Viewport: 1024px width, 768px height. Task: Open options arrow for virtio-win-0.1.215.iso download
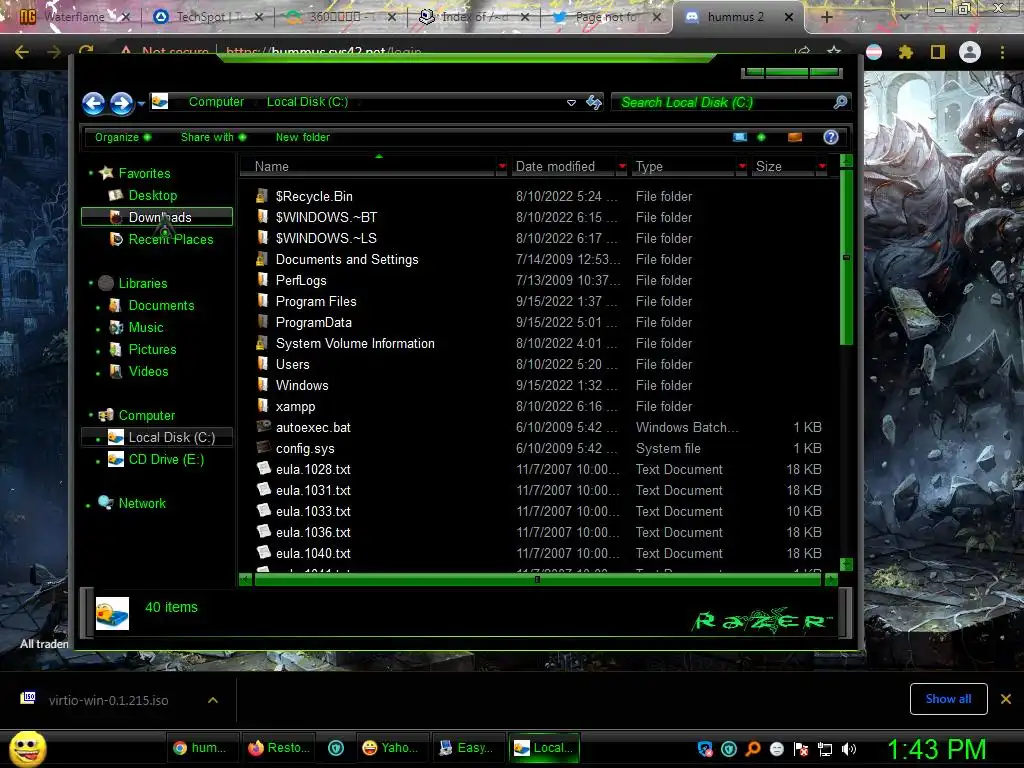coord(213,700)
